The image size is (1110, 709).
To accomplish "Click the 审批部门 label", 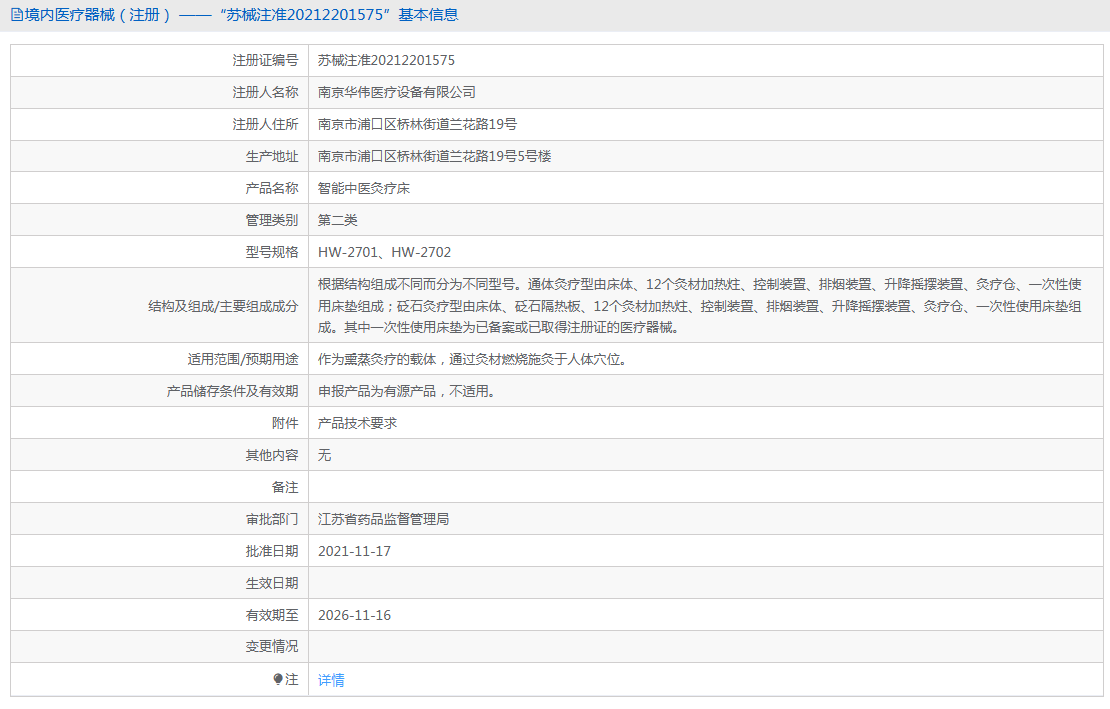I will pyautogui.click(x=272, y=519).
